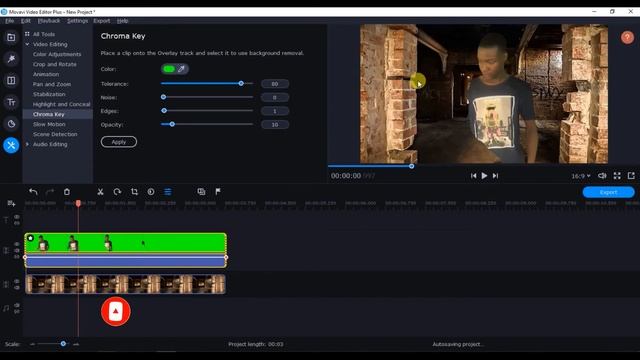Click the Noise slider handle
Screen dimensions: 640x360
click(163, 97)
